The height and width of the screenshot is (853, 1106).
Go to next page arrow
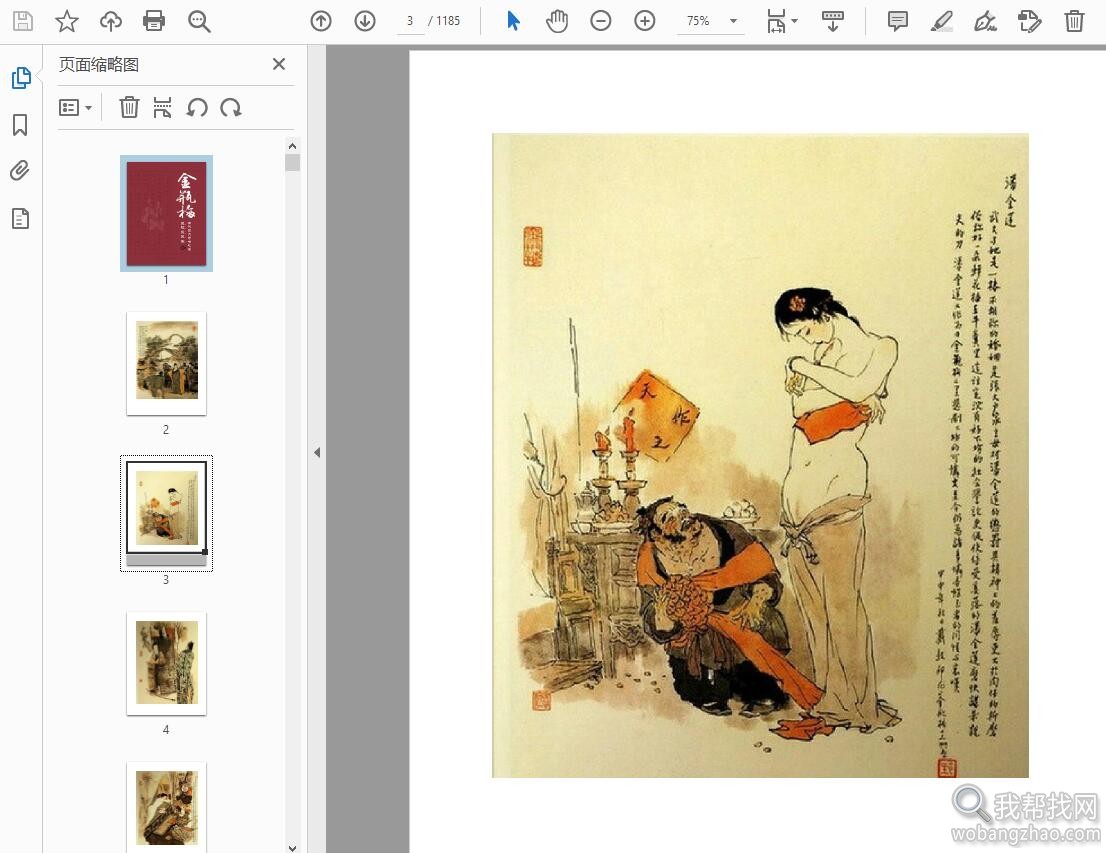pyautogui.click(x=365, y=21)
